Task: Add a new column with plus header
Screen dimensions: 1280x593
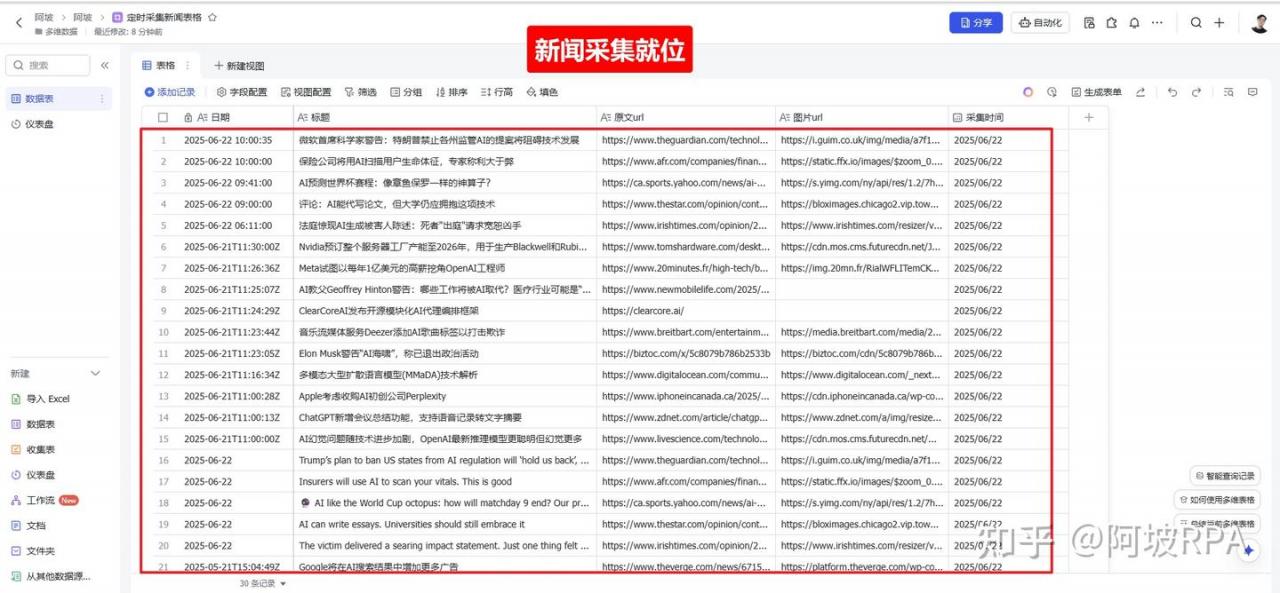Action: point(1089,117)
